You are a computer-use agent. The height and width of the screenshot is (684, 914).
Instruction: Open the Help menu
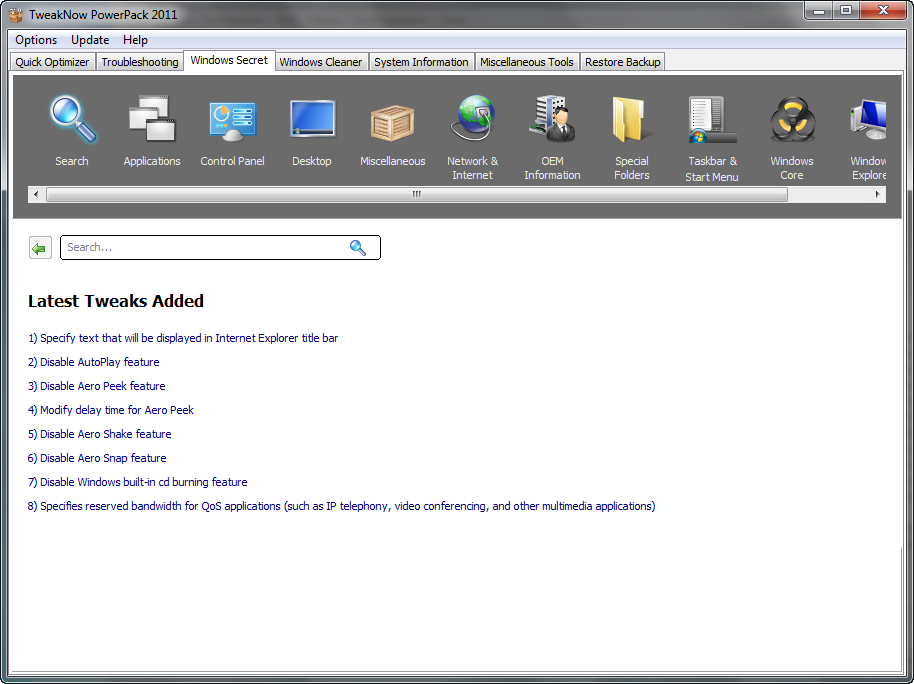pyautogui.click(x=135, y=40)
